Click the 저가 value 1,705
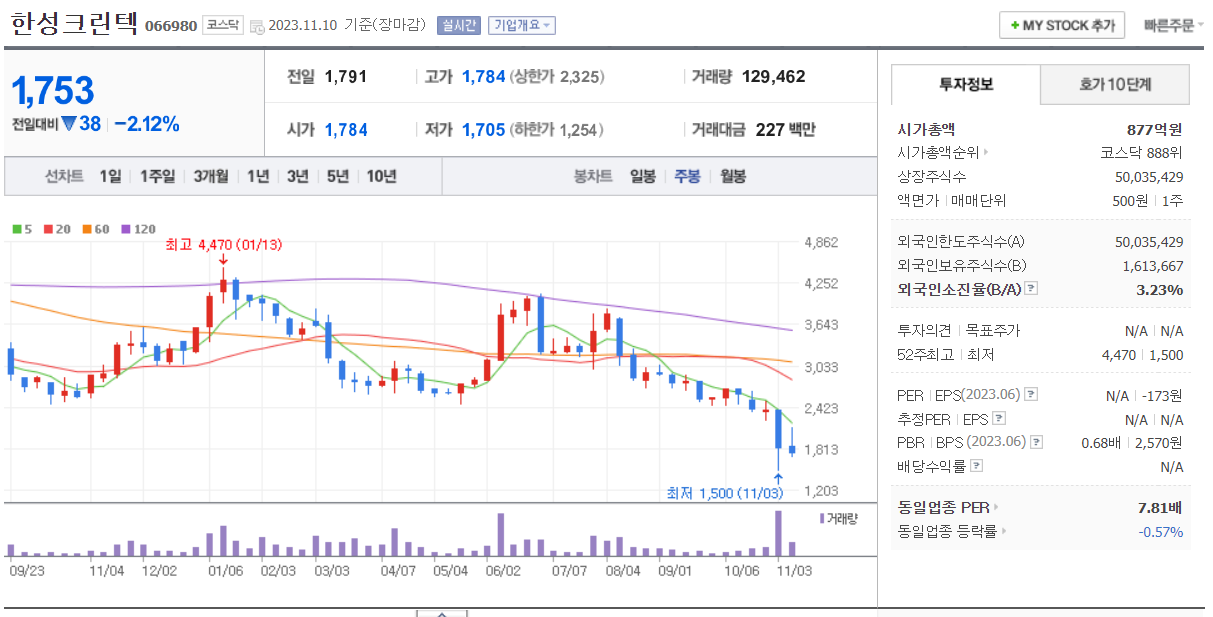Screen dimensions: 1213x617 coord(484,129)
